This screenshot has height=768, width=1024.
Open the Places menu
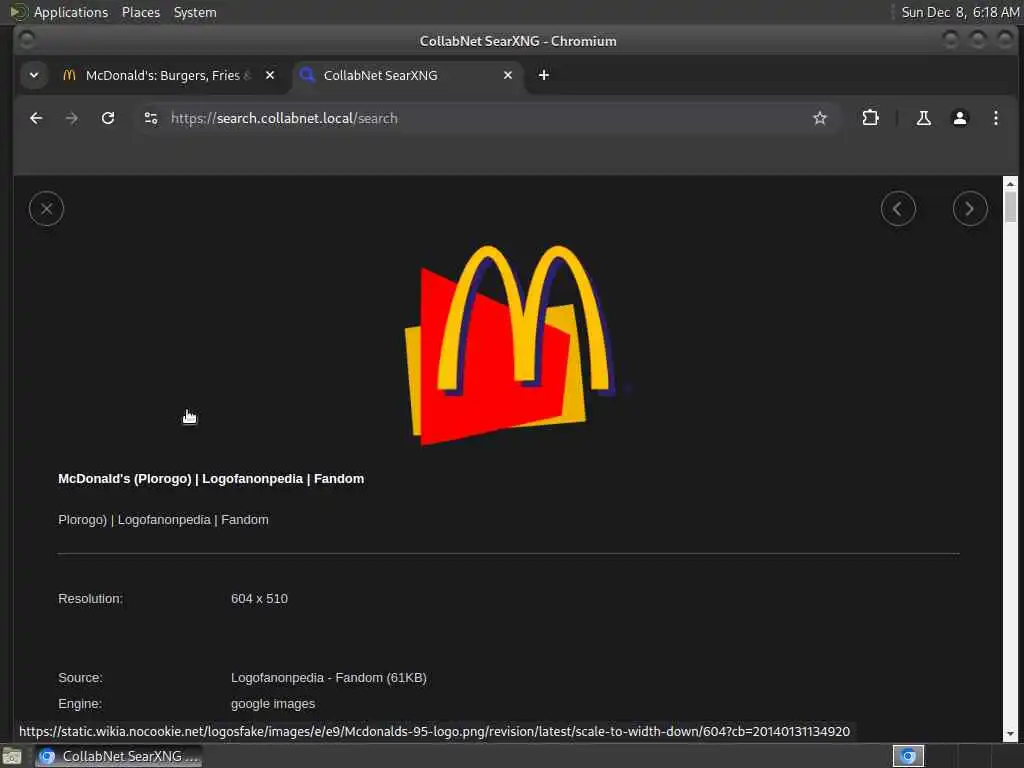click(140, 12)
